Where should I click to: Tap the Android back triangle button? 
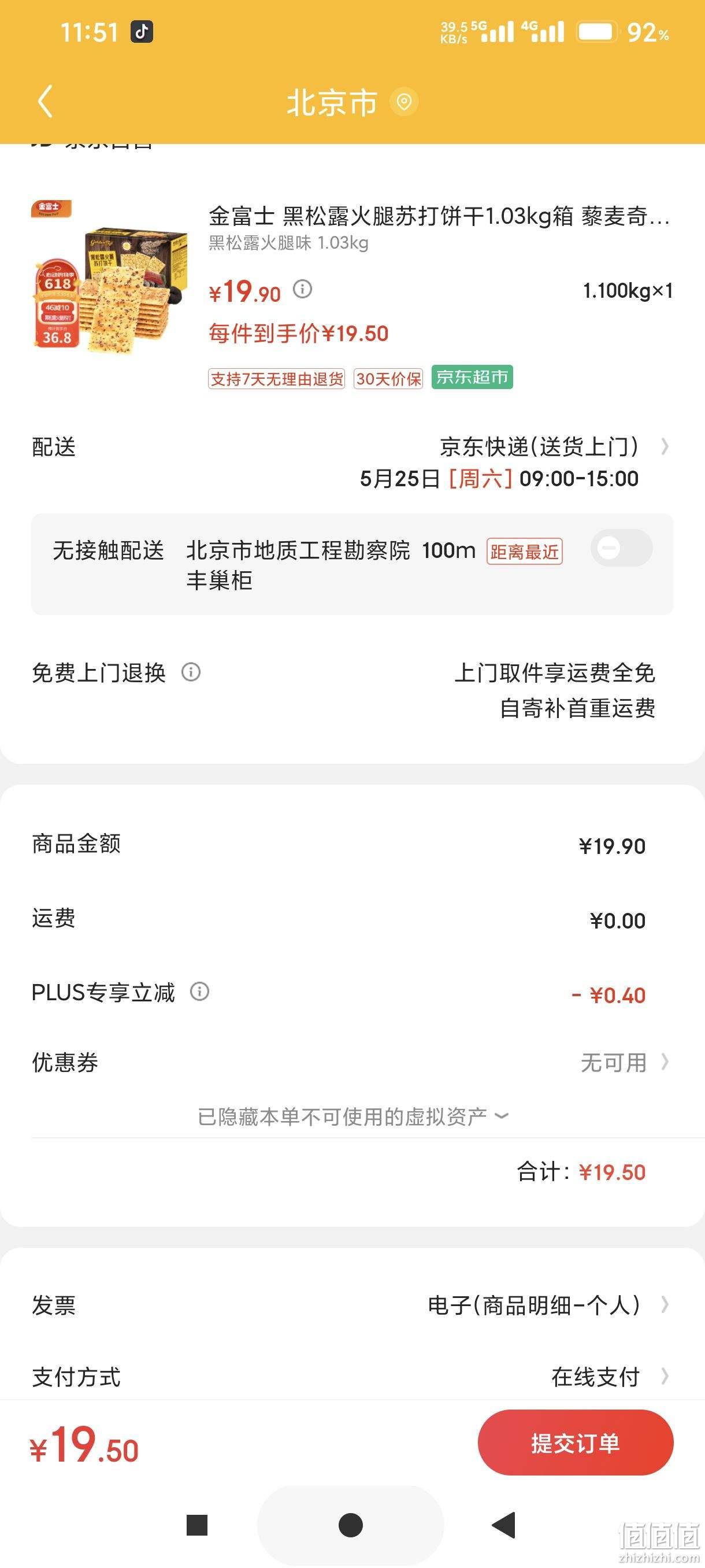tap(504, 1525)
